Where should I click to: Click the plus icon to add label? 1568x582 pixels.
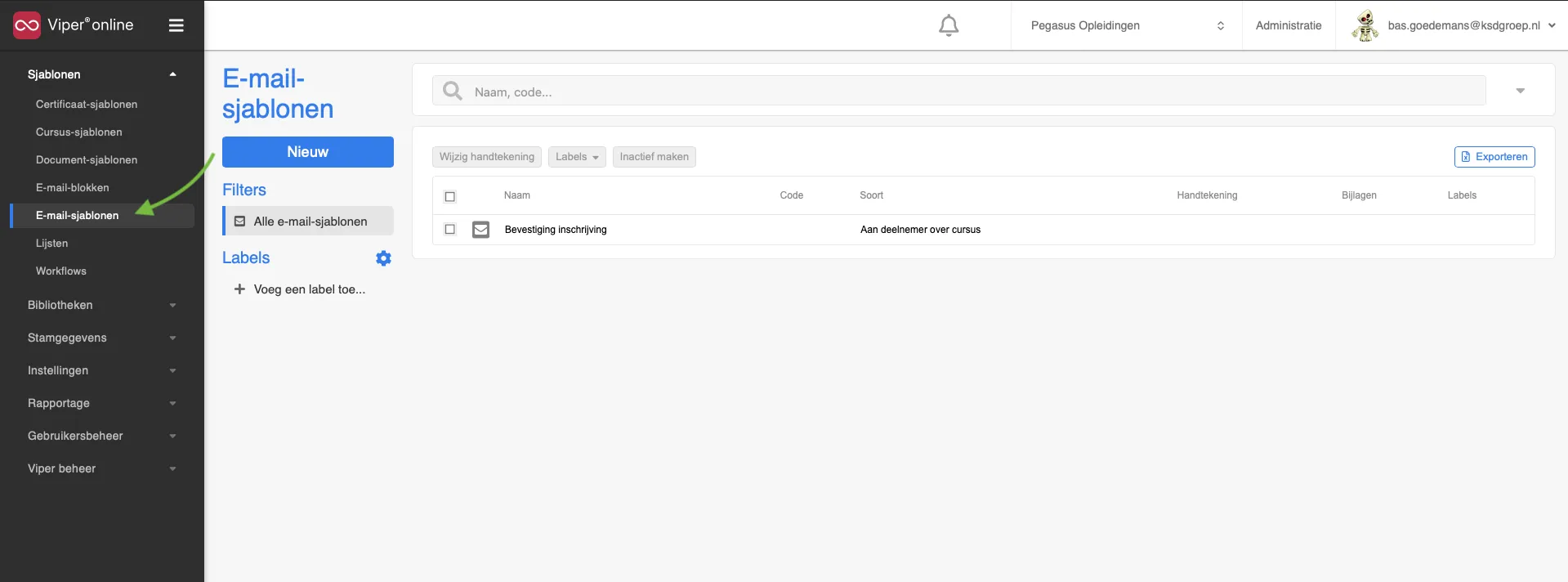point(239,289)
